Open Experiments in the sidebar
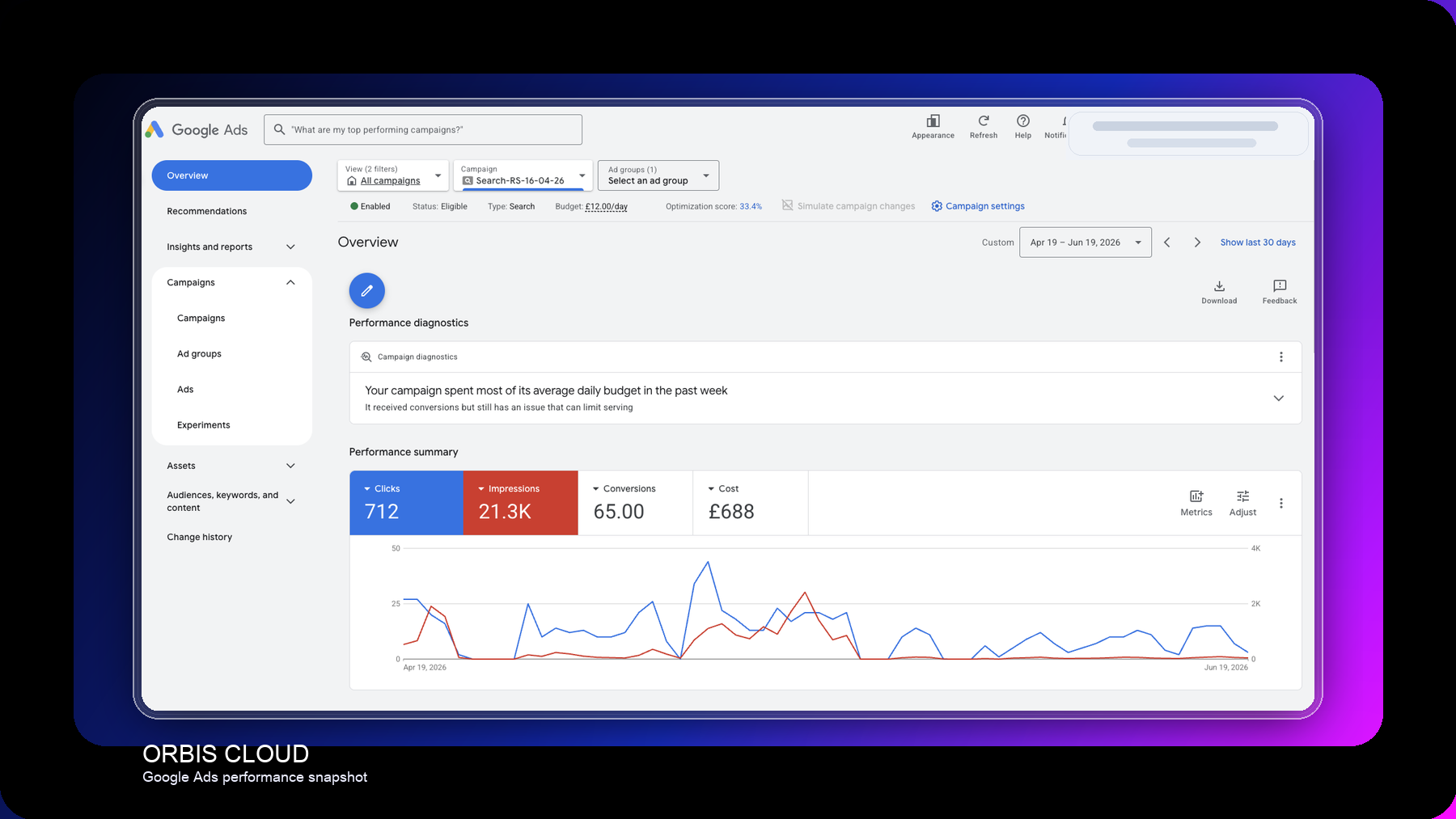 coord(204,424)
